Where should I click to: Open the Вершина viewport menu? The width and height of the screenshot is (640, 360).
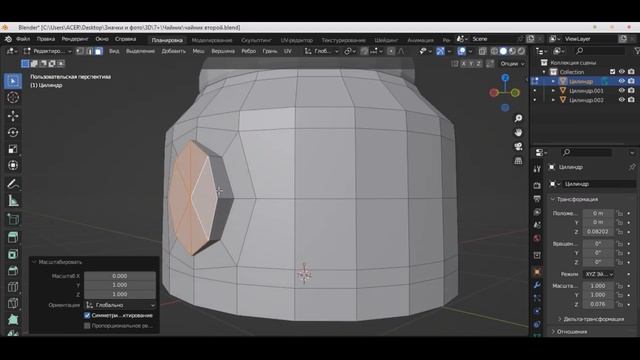coord(223,51)
